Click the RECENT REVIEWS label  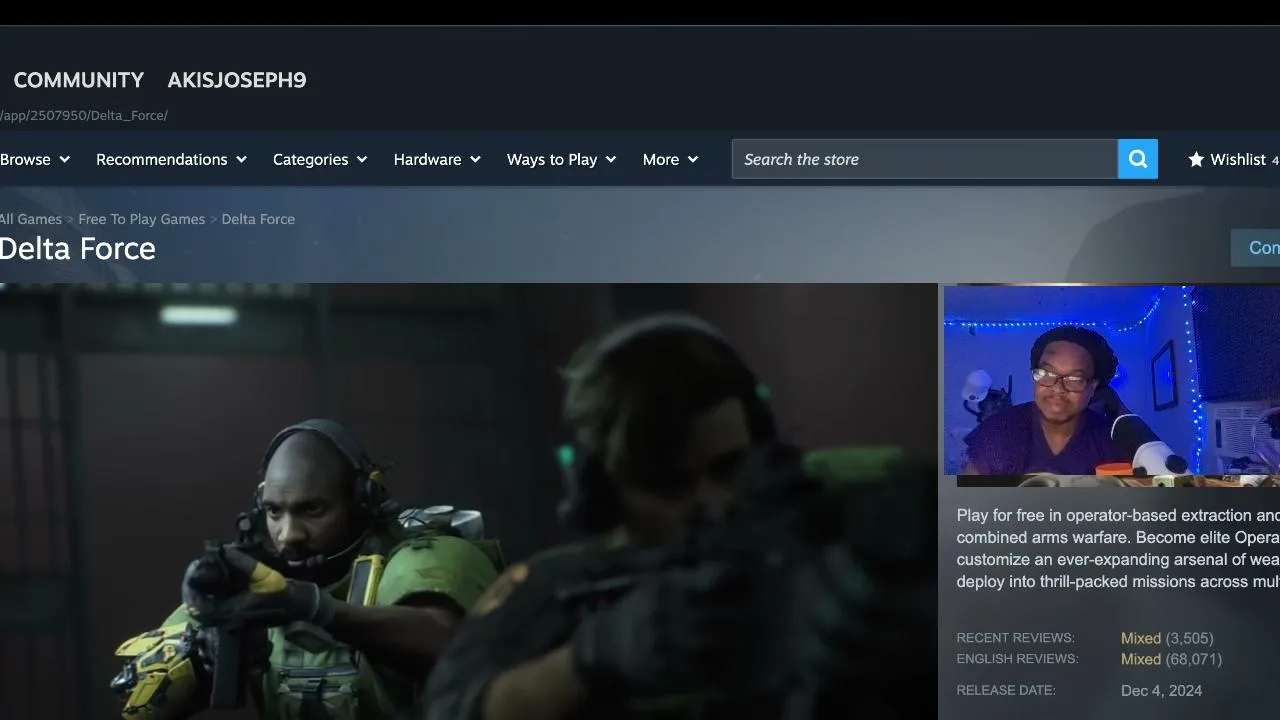pos(1015,638)
